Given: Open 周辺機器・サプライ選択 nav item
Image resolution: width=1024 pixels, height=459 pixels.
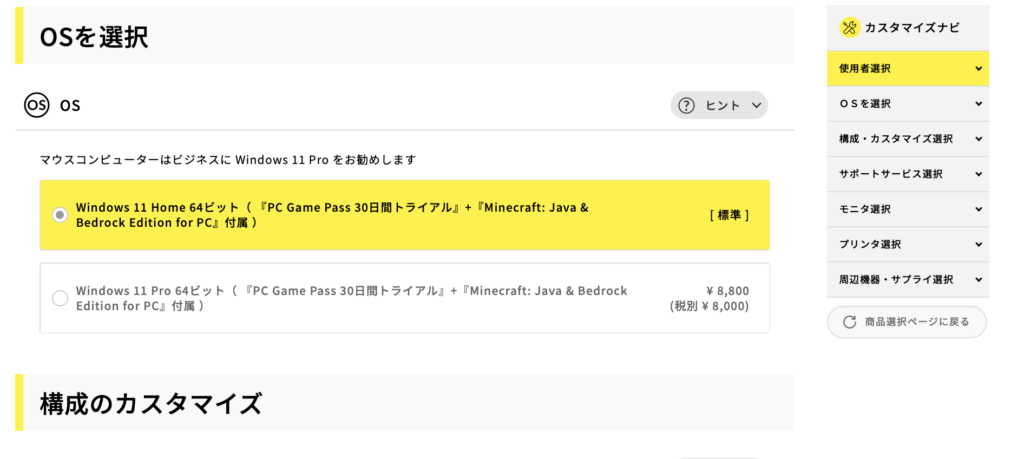Looking at the screenshot, I should [896, 279].
